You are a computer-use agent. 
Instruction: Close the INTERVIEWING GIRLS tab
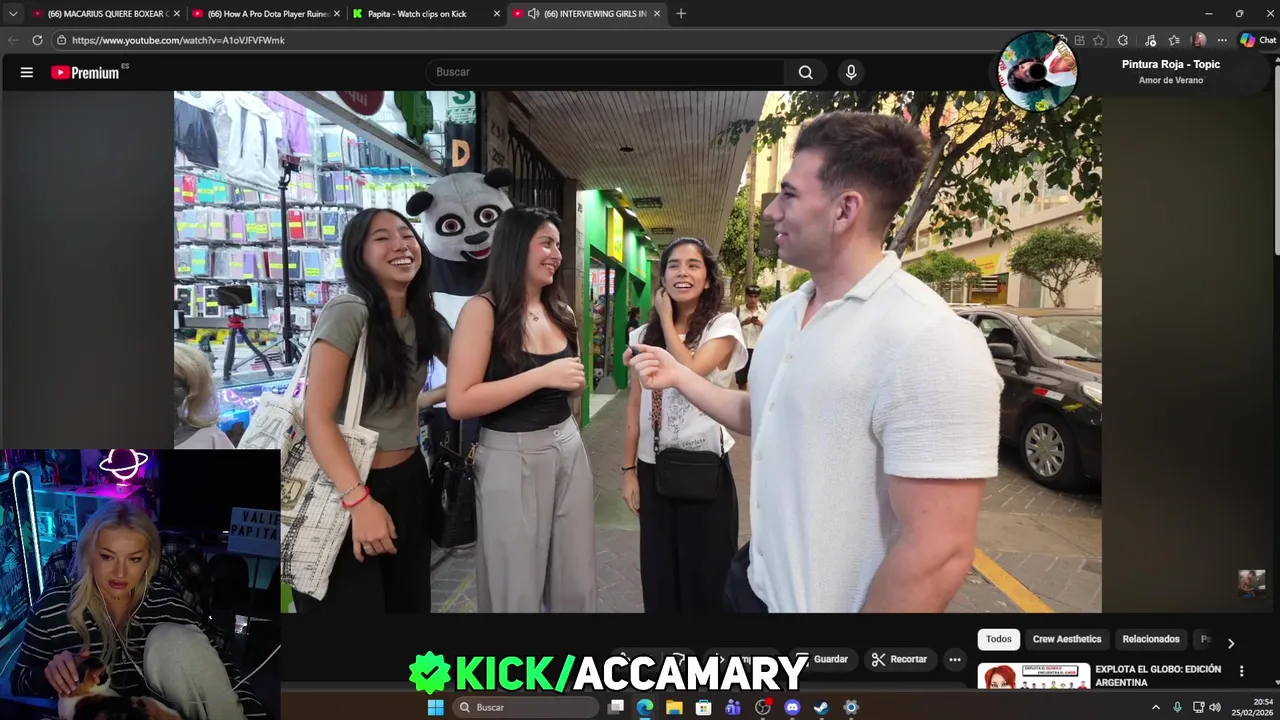coord(657,13)
